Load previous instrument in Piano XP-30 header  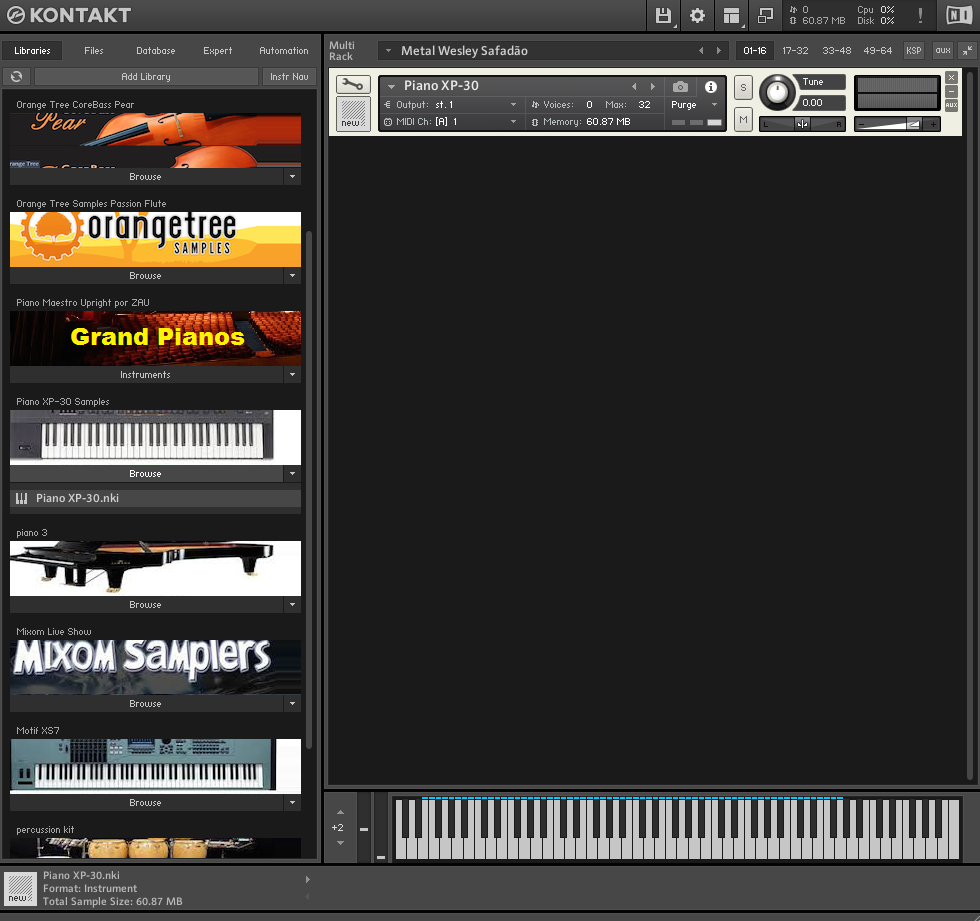tap(634, 86)
